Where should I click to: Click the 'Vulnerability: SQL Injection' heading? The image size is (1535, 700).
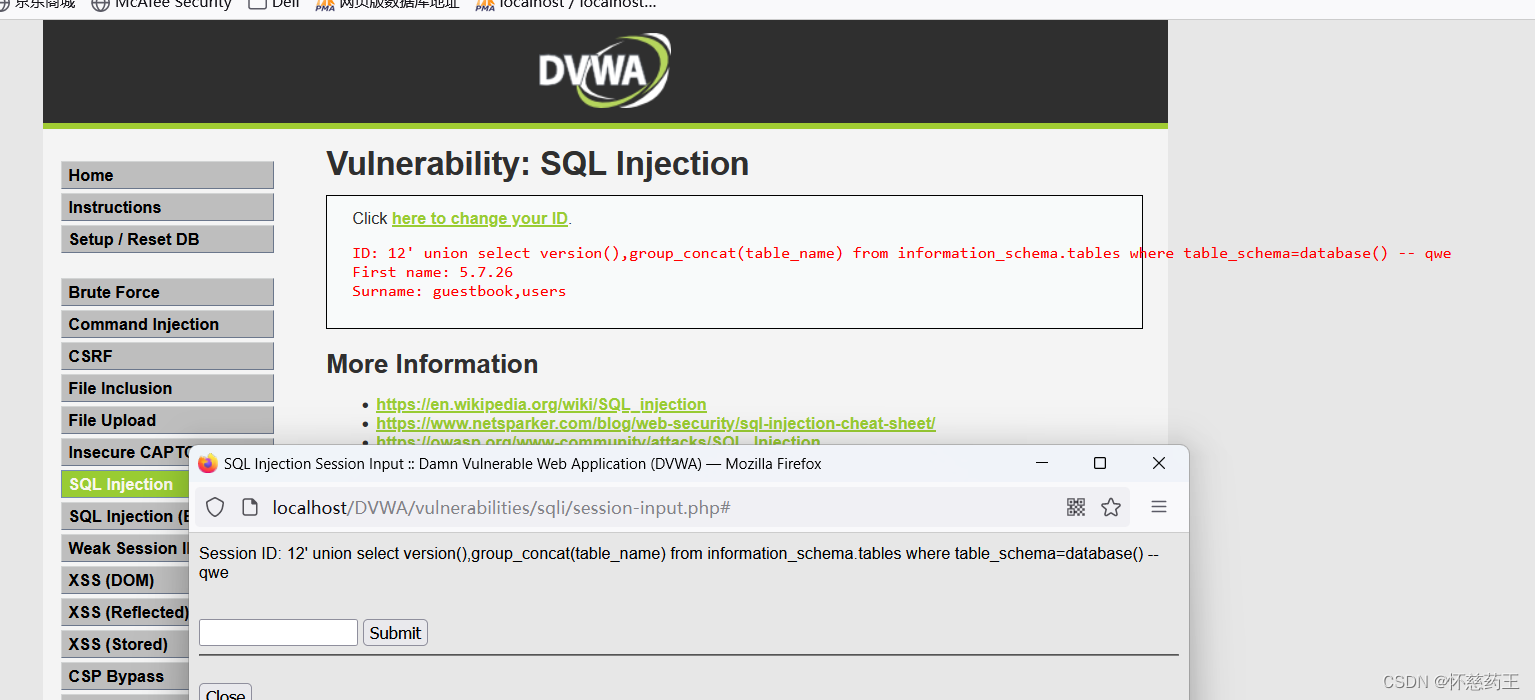pyautogui.click(x=538, y=164)
